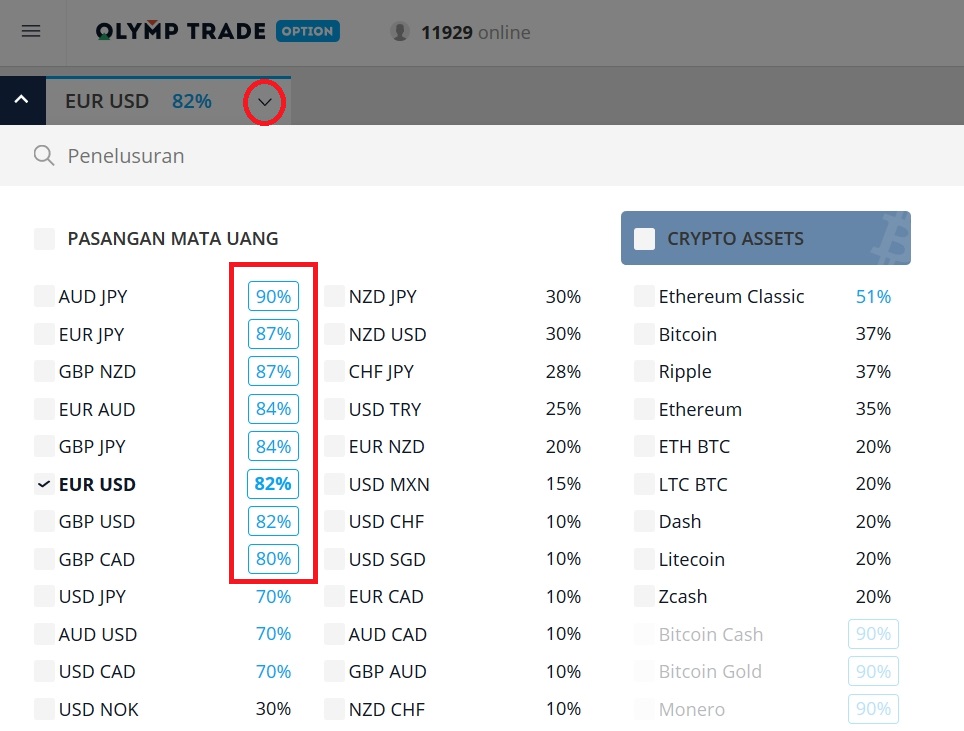Open the circled asset dropdown arrow
The width and height of the screenshot is (964, 731).
(x=264, y=102)
